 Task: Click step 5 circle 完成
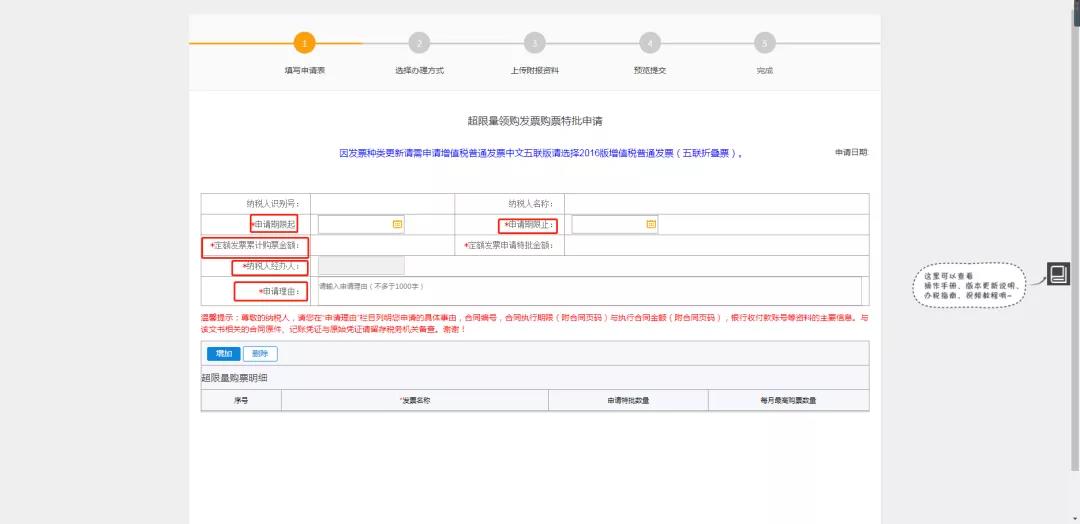(765, 43)
